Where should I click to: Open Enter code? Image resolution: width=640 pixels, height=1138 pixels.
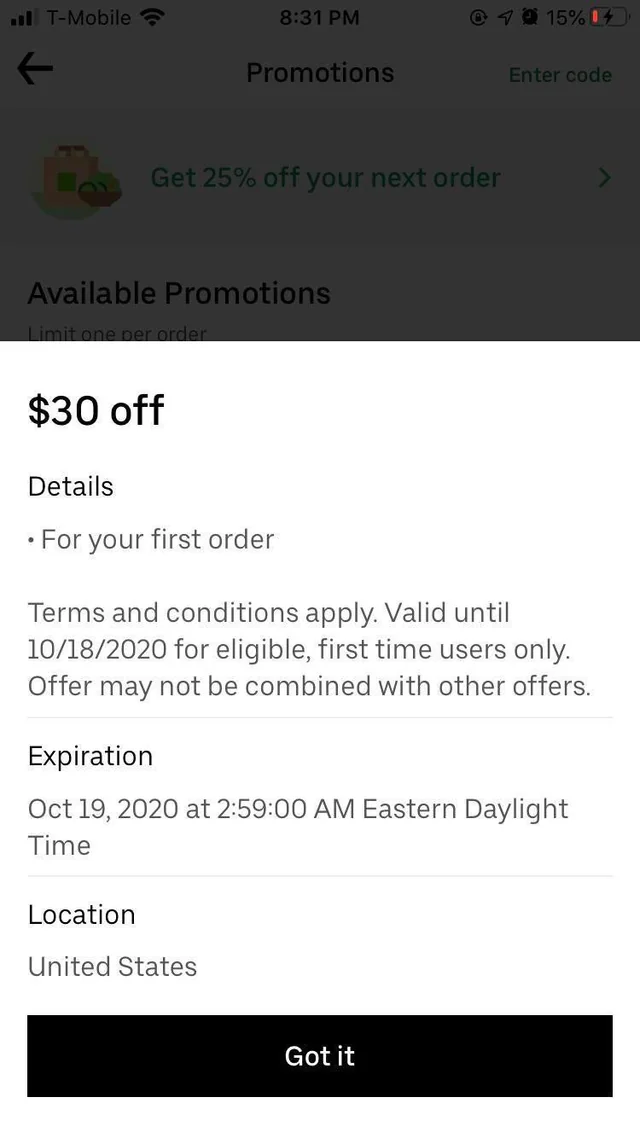tap(560, 75)
